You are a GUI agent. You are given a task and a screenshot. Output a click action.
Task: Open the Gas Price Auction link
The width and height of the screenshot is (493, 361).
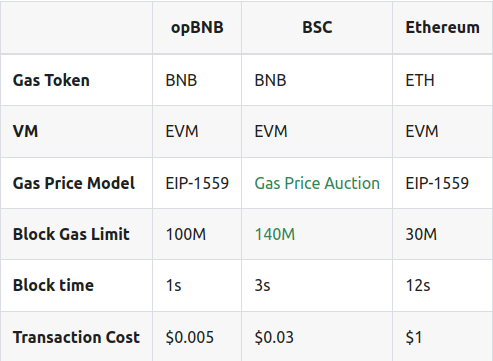point(317,183)
